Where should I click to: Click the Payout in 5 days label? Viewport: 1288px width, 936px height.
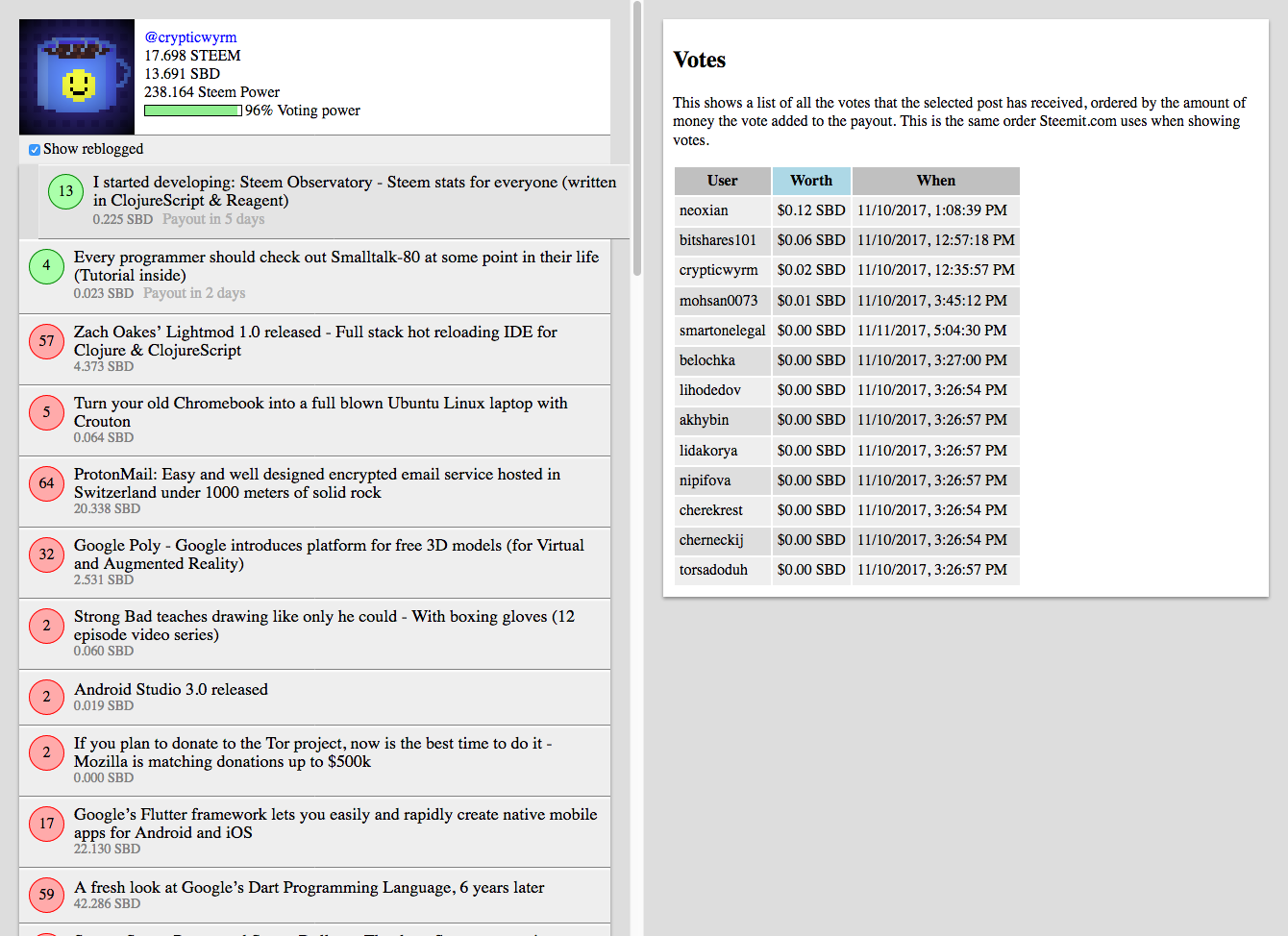tap(213, 219)
